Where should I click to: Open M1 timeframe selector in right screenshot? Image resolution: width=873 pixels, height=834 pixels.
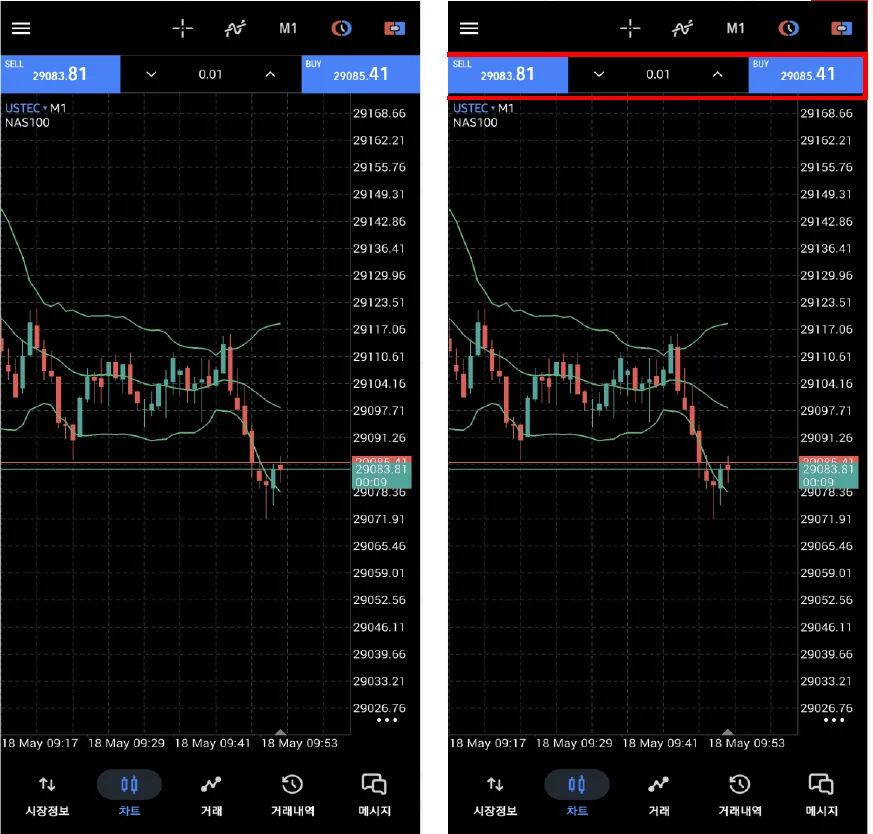click(735, 28)
